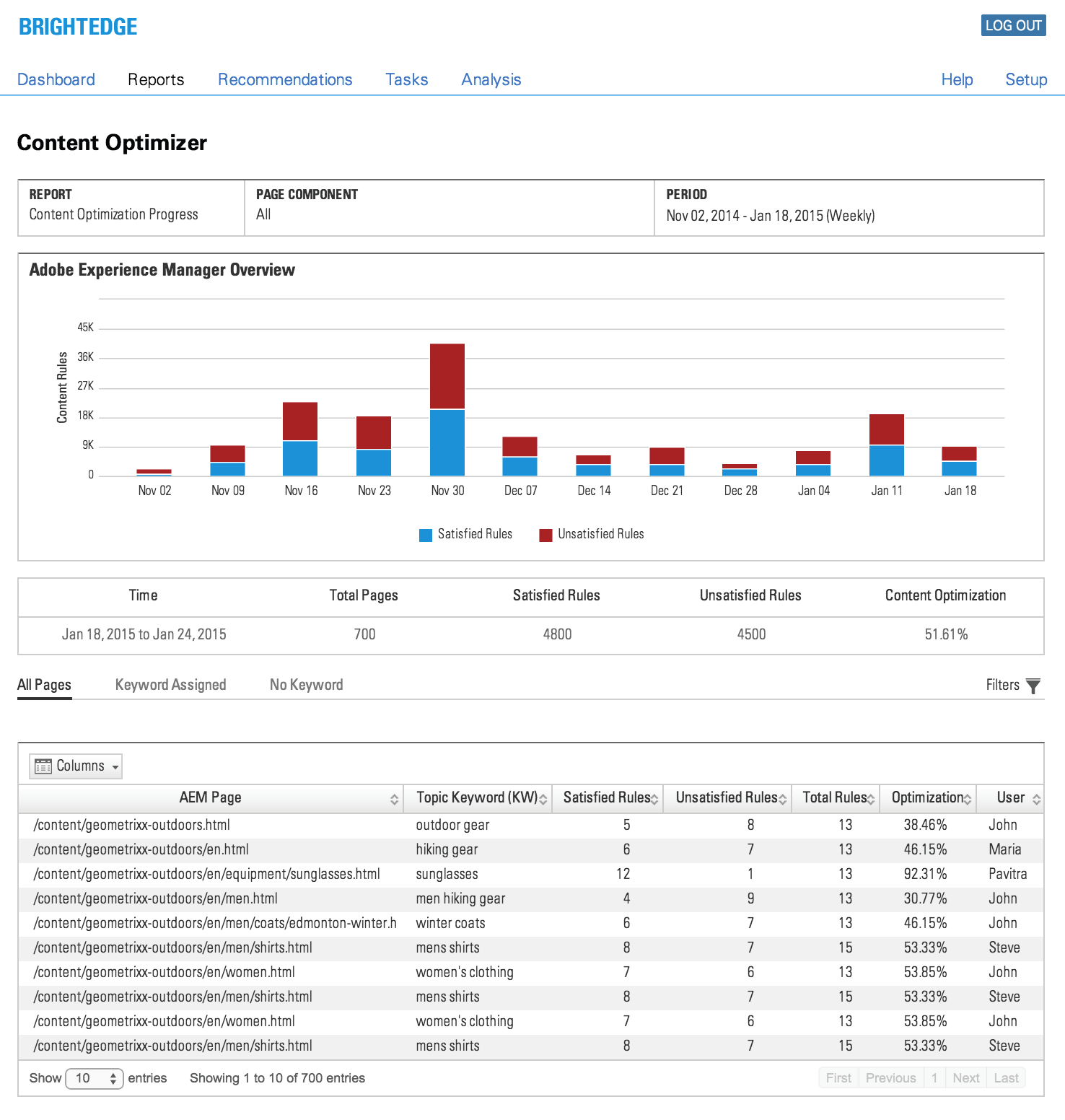The image size is (1065, 1120).
Task: Click the Columns table grid icon
Action: 43,766
